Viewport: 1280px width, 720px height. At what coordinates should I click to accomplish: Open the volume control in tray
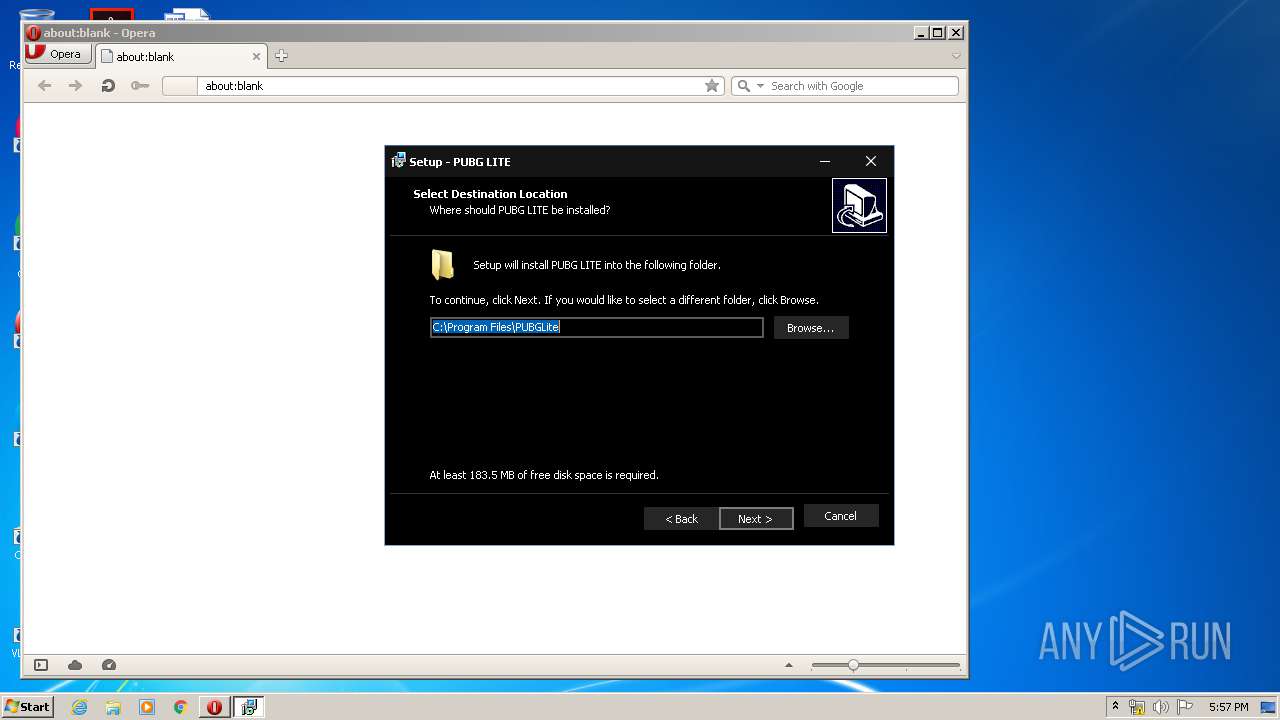1161,707
